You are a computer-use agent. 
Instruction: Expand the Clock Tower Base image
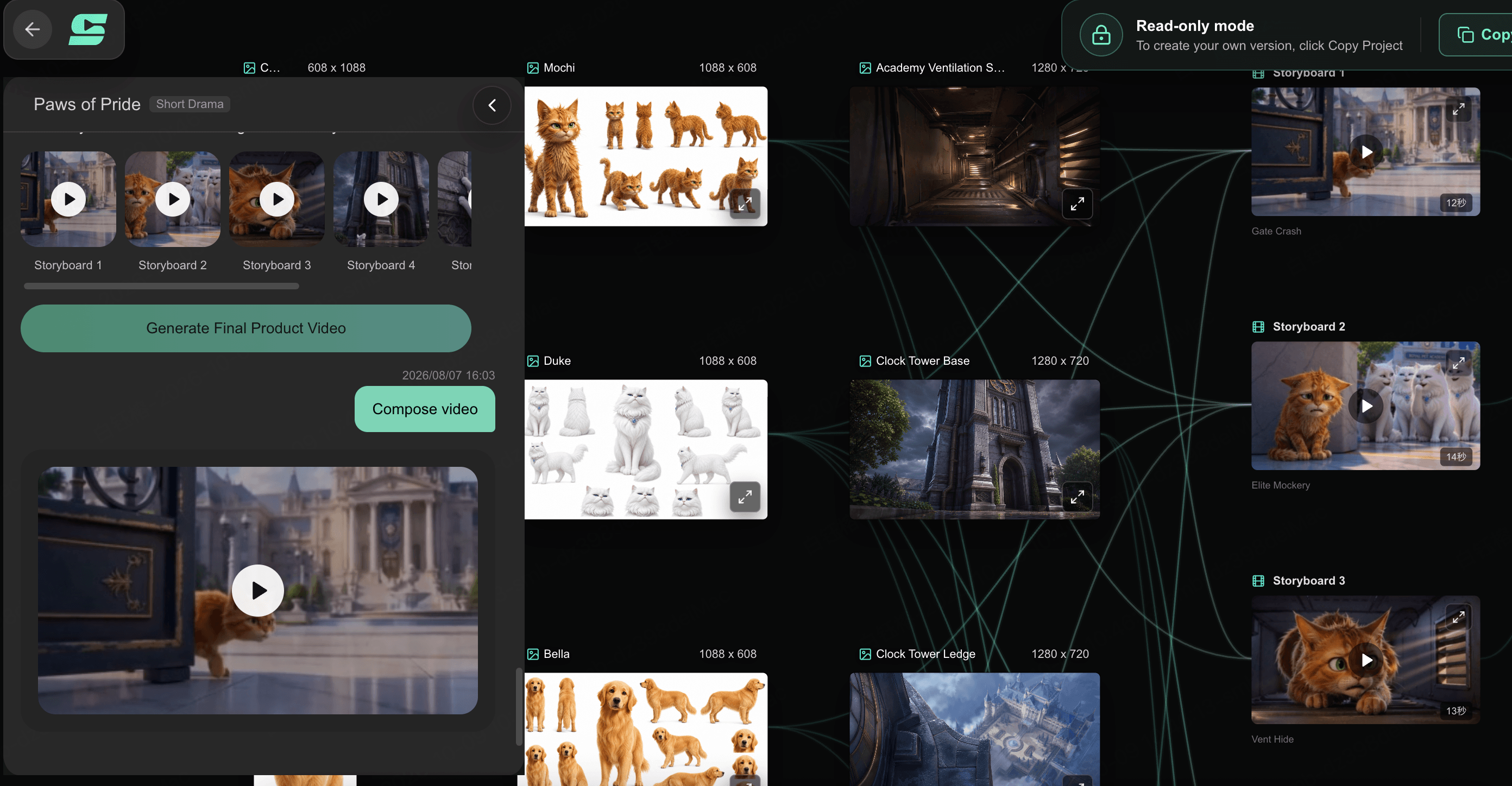(x=1077, y=497)
